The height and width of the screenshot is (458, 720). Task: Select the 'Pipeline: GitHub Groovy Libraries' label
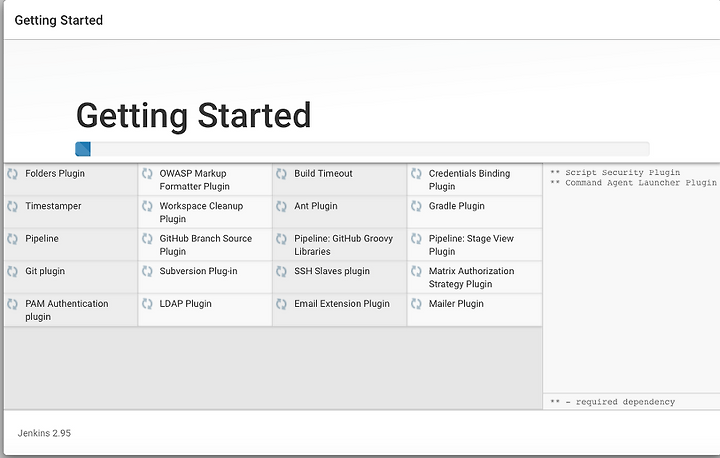coord(343,245)
